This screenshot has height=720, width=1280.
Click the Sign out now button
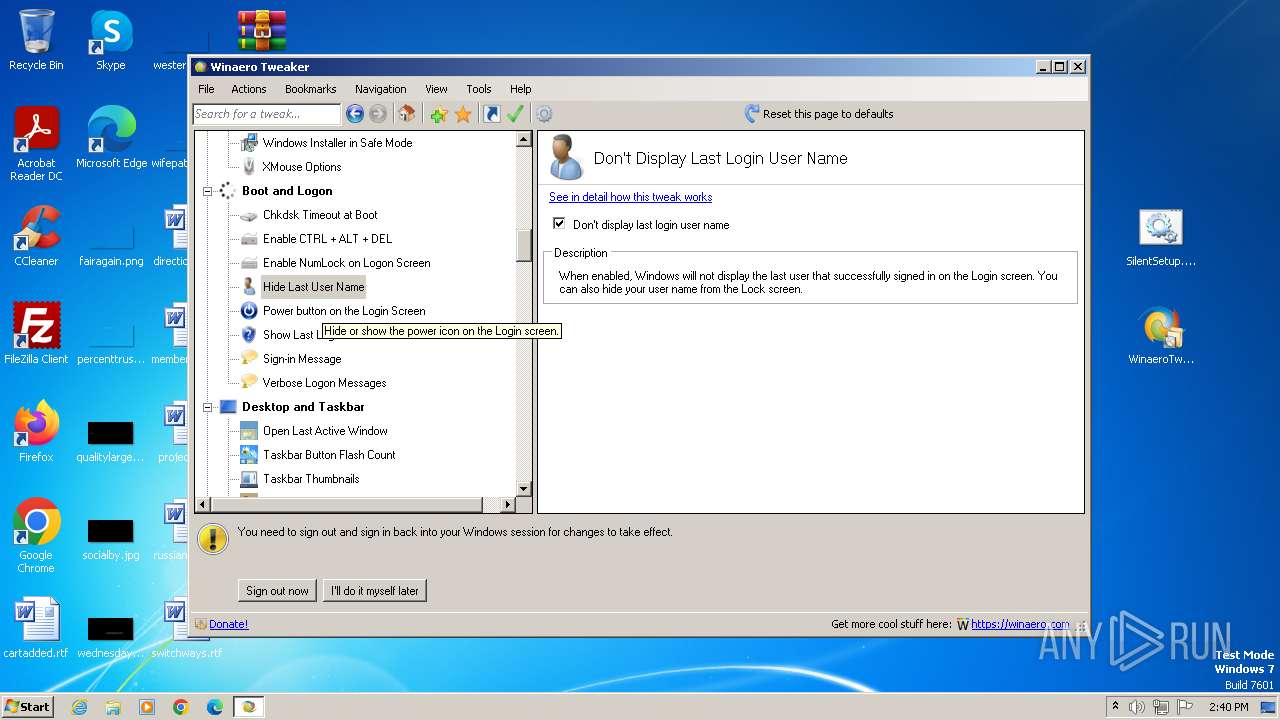tap(278, 591)
